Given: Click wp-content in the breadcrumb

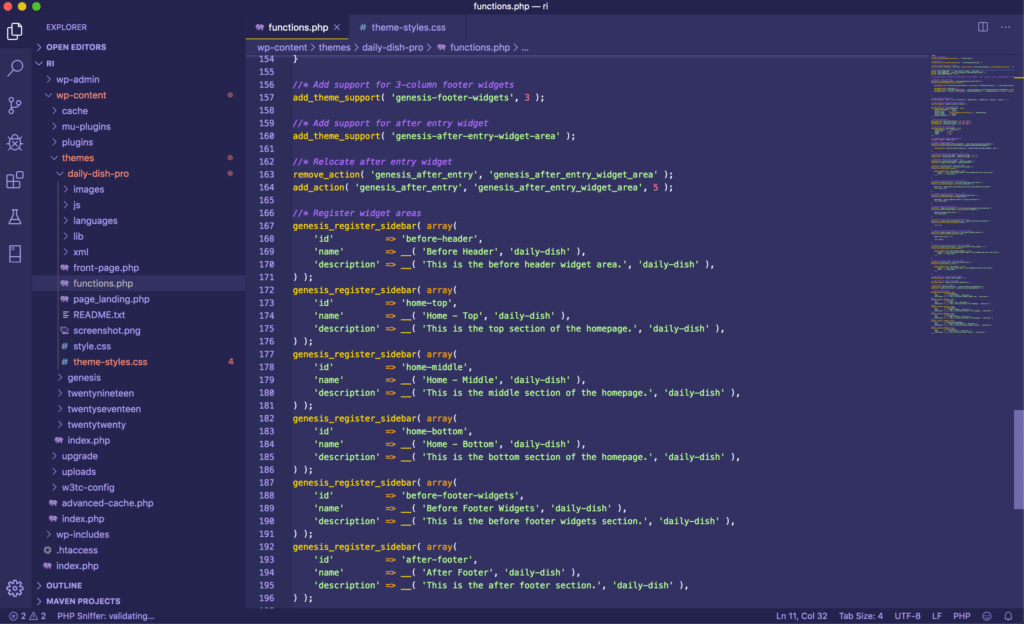Looking at the screenshot, I should [x=281, y=47].
